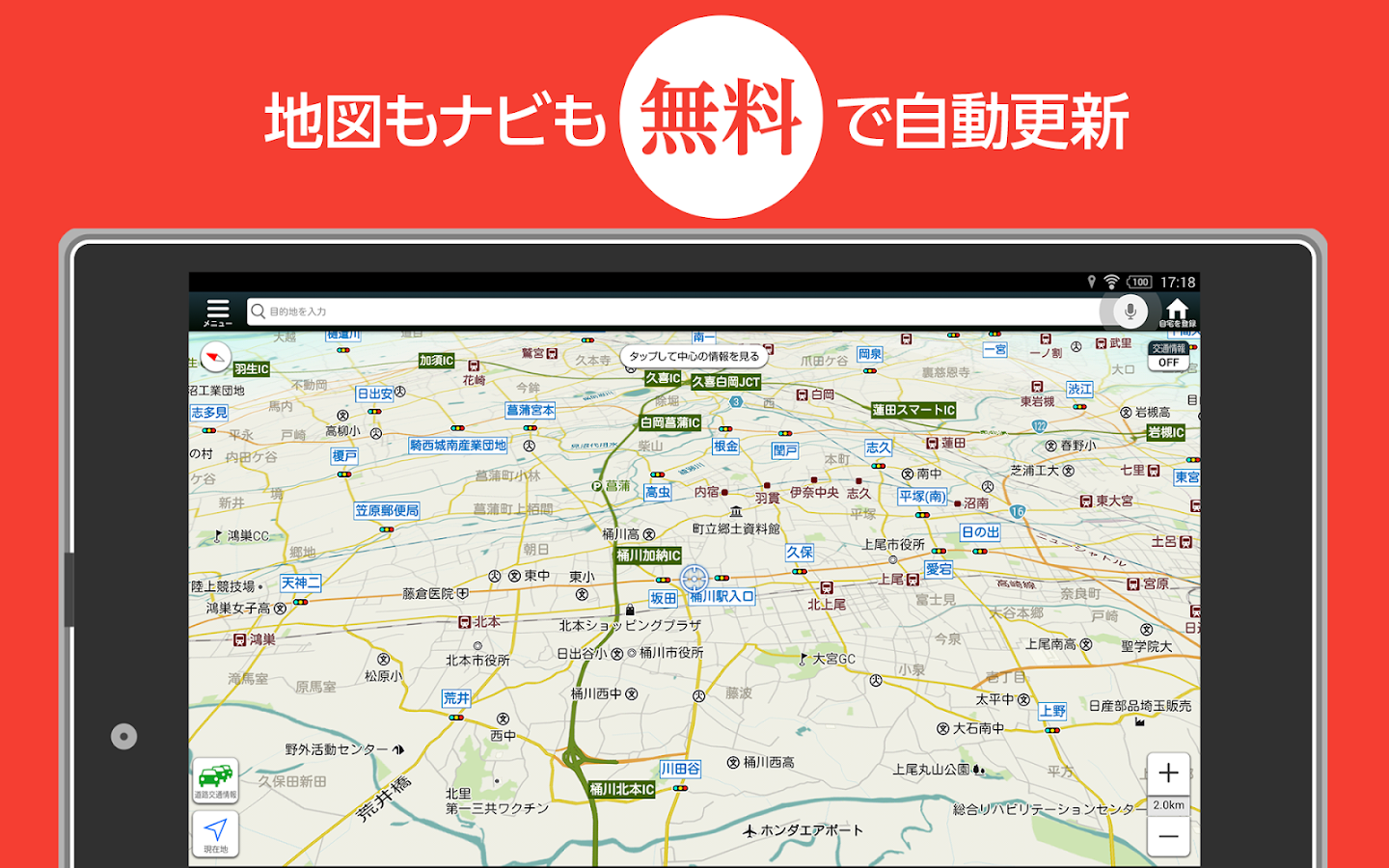The height and width of the screenshot is (868, 1389).
Task: Select the 久喜白岡JCT label
Action: click(725, 382)
